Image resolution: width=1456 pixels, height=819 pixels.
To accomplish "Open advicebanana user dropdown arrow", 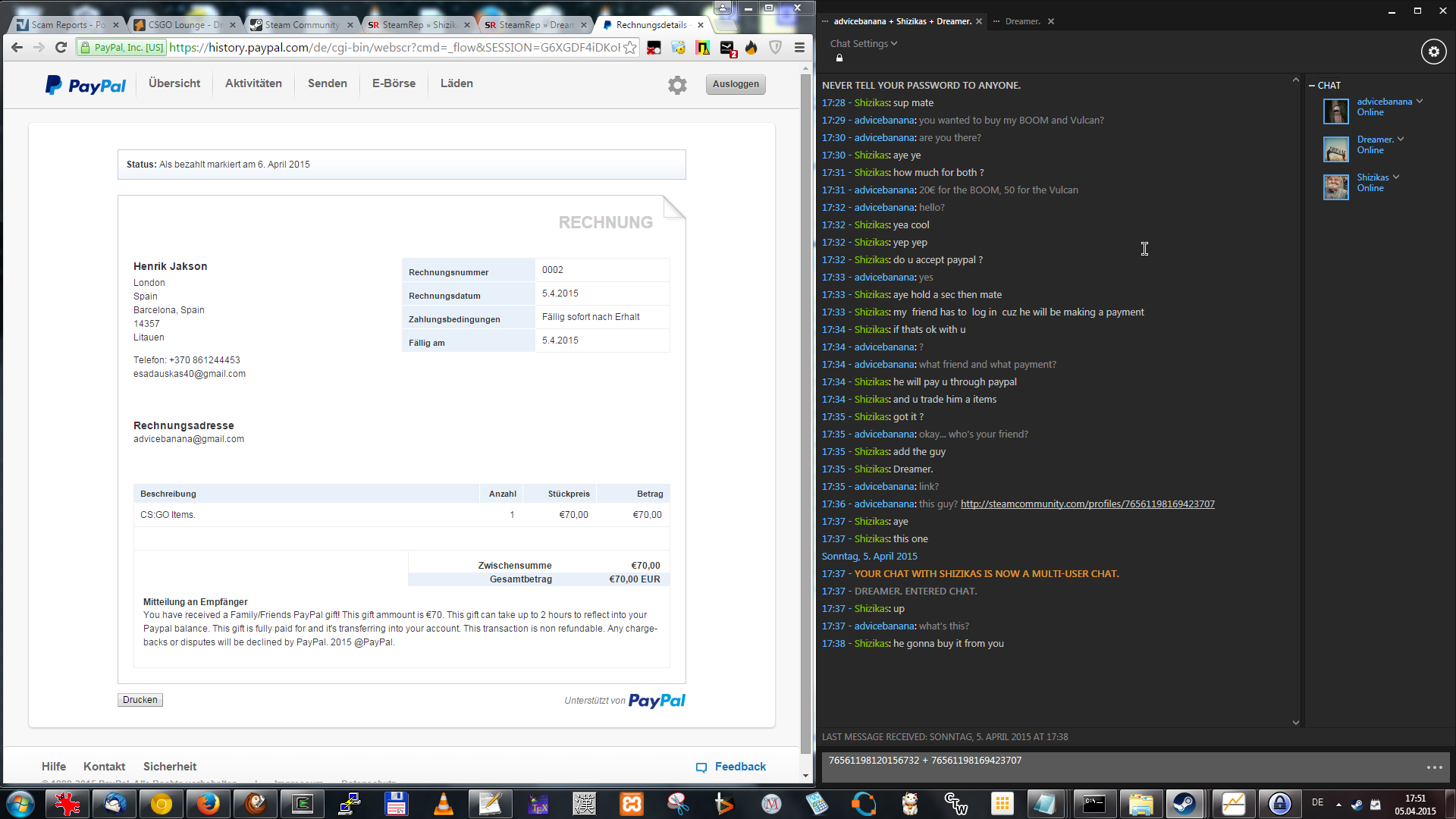I will pyautogui.click(x=1420, y=101).
